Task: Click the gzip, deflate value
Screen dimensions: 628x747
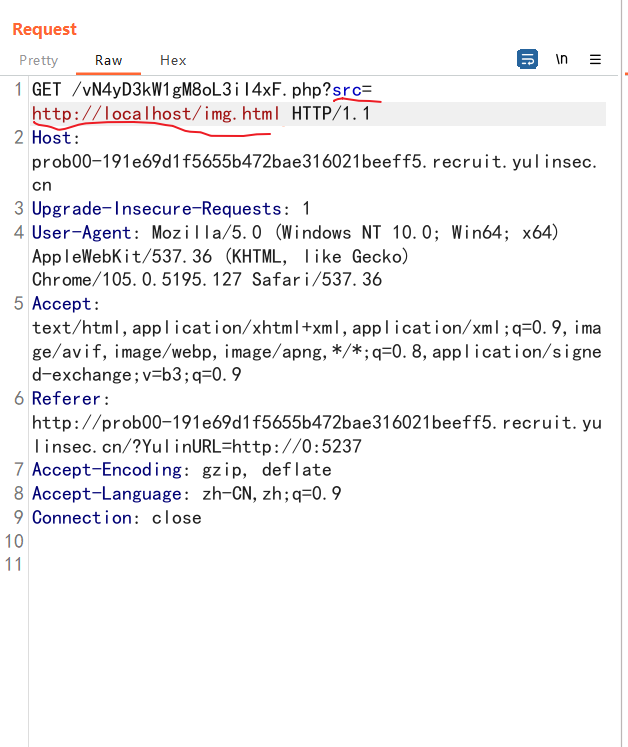Action: click(x=266, y=470)
